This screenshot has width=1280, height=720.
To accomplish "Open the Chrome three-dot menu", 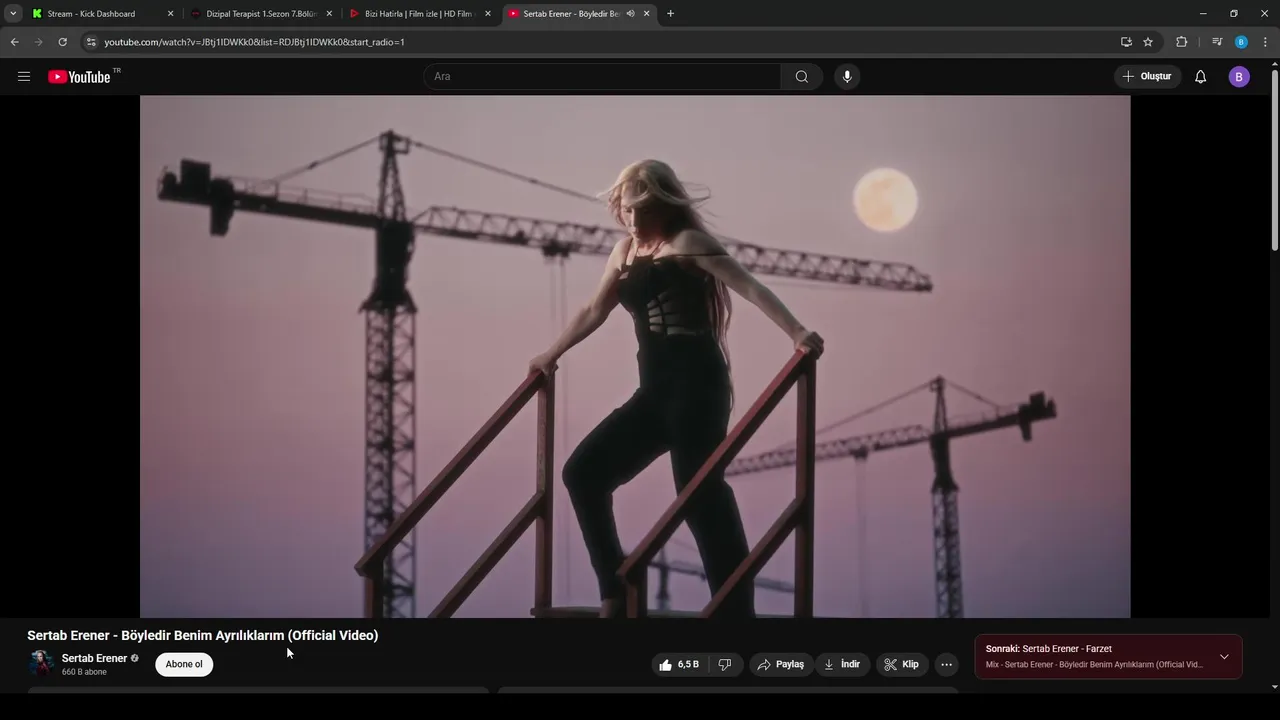I will click(x=1265, y=42).
